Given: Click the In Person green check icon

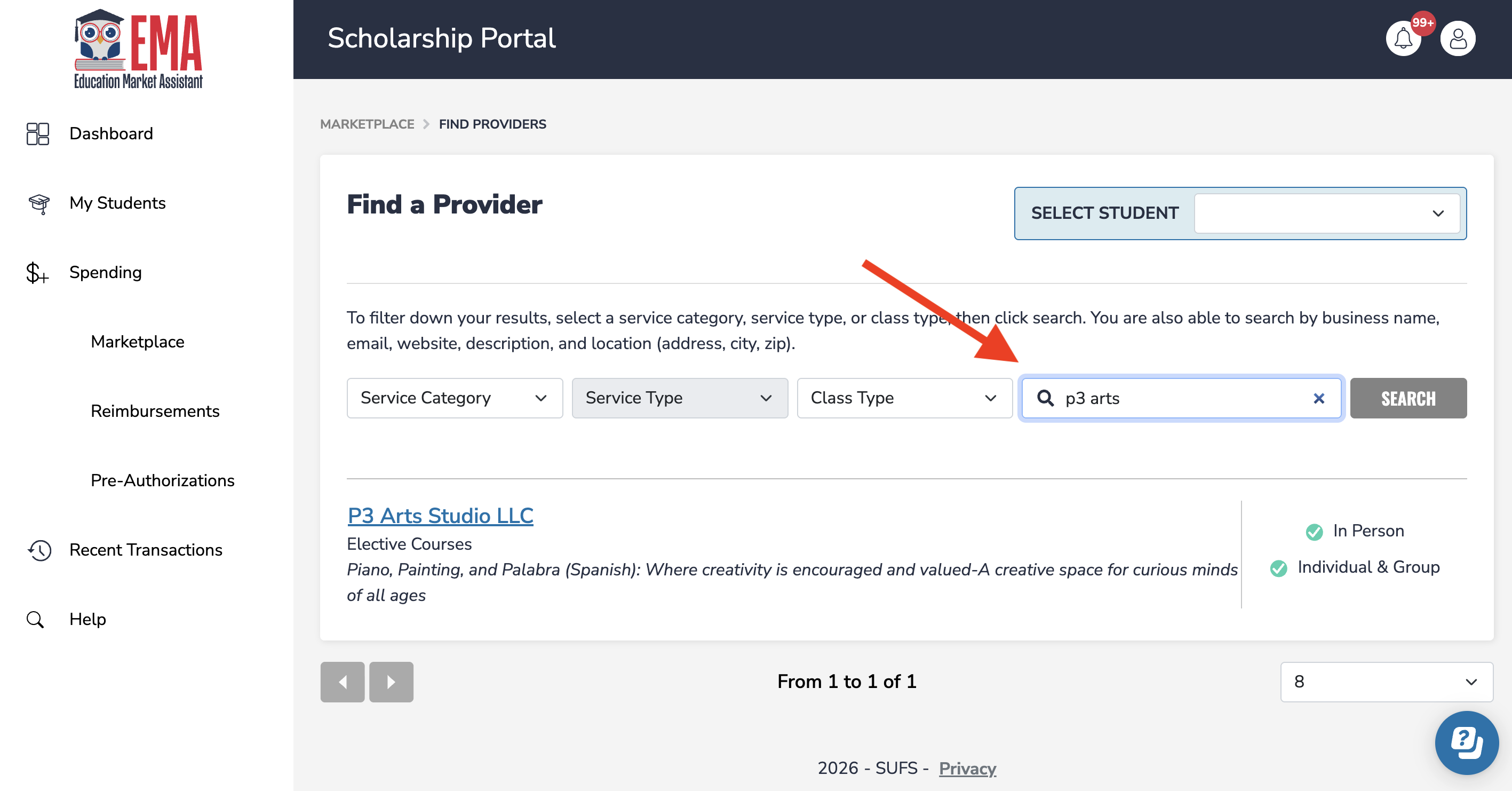Looking at the screenshot, I should [x=1314, y=532].
